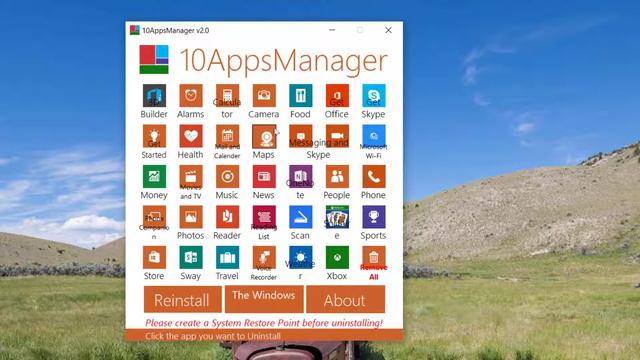Select the Voice Recorder microphone icon
The height and width of the screenshot is (360, 640).
pos(264,257)
